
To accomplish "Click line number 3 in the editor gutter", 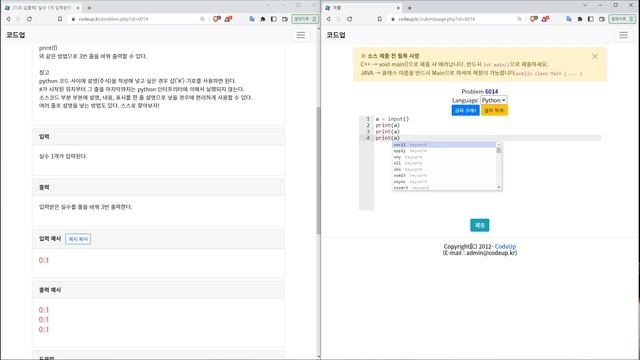I will 368,132.
